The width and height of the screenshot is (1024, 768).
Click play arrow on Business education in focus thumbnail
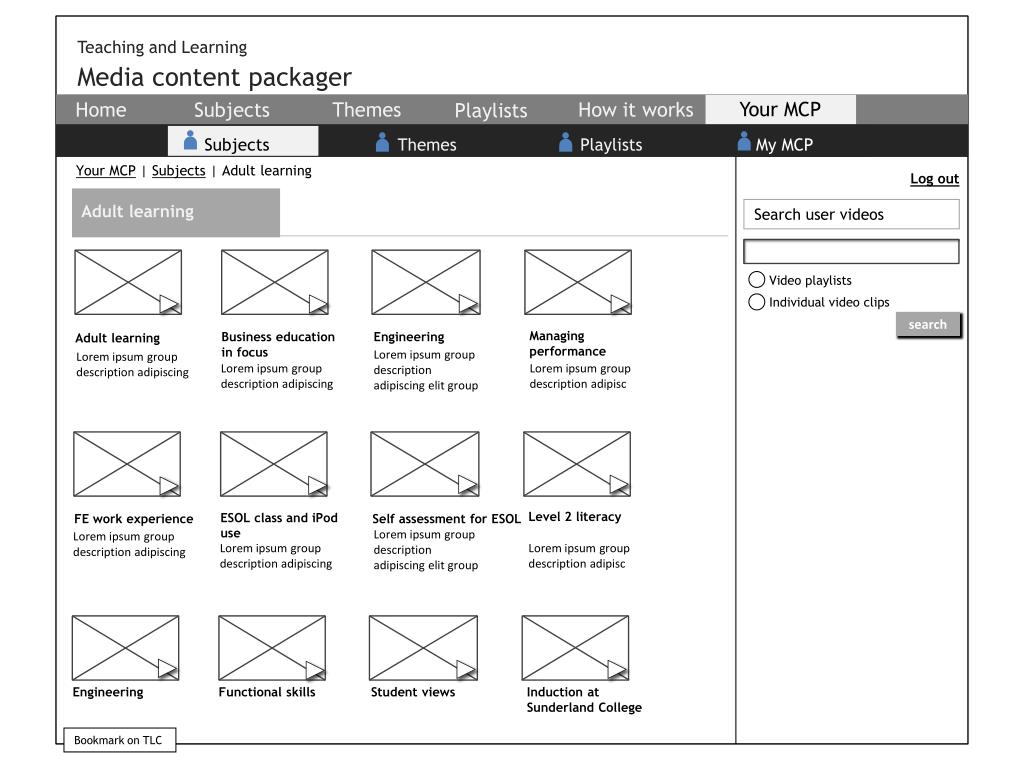[x=318, y=304]
